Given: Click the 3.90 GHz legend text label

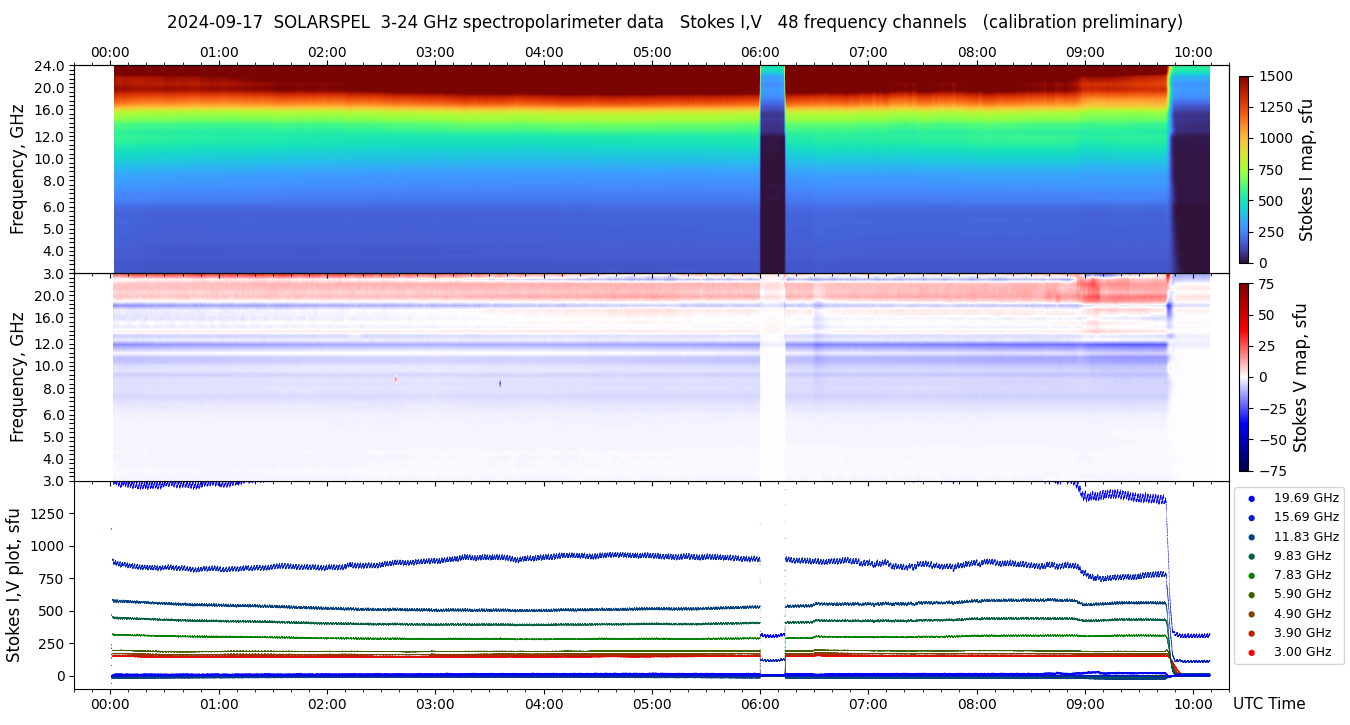Looking at the screenshot, I should point(1302,633).
